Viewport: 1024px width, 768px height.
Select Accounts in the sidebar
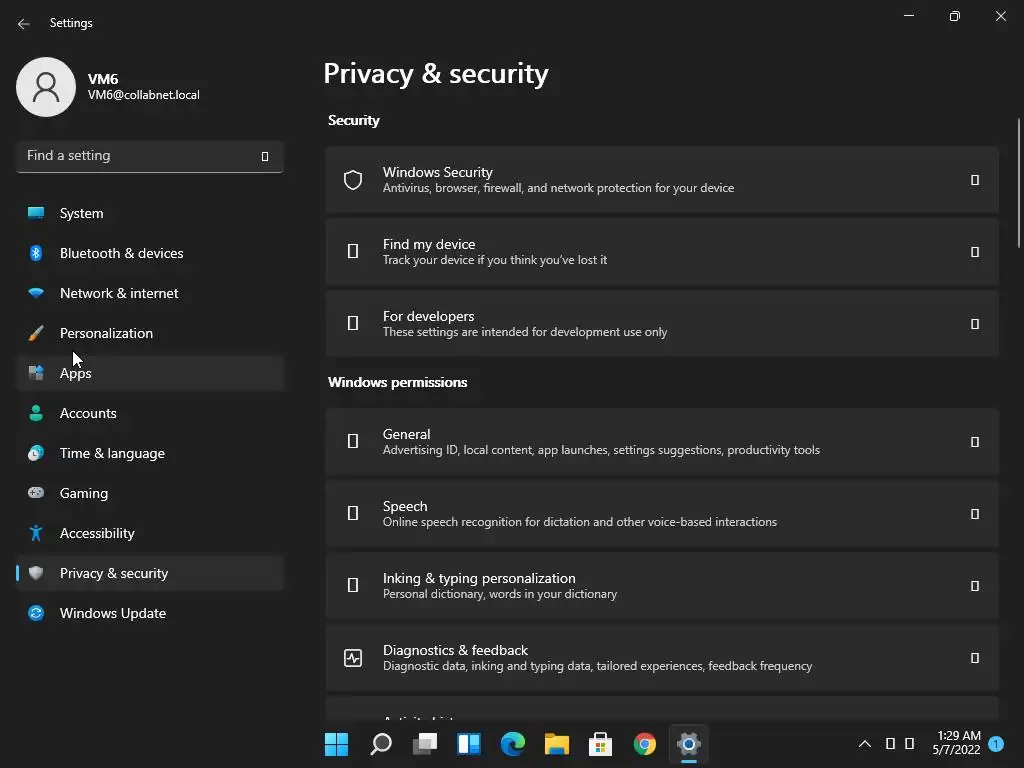(x=150, y=413)
